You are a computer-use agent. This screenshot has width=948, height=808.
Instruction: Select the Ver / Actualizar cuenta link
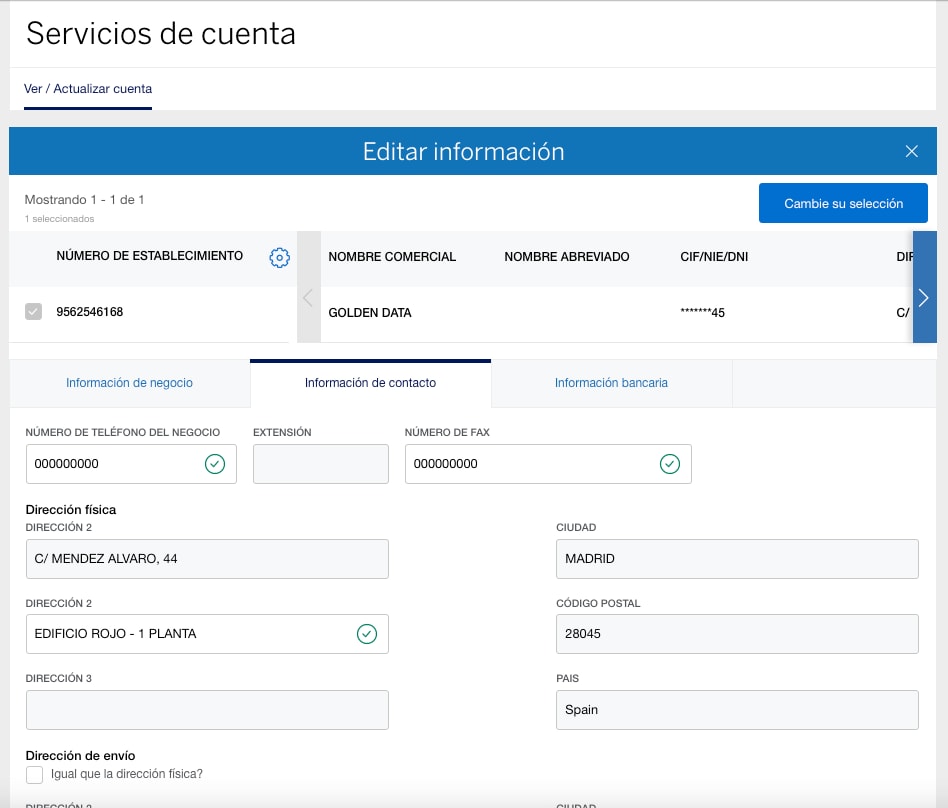(88, 87)
